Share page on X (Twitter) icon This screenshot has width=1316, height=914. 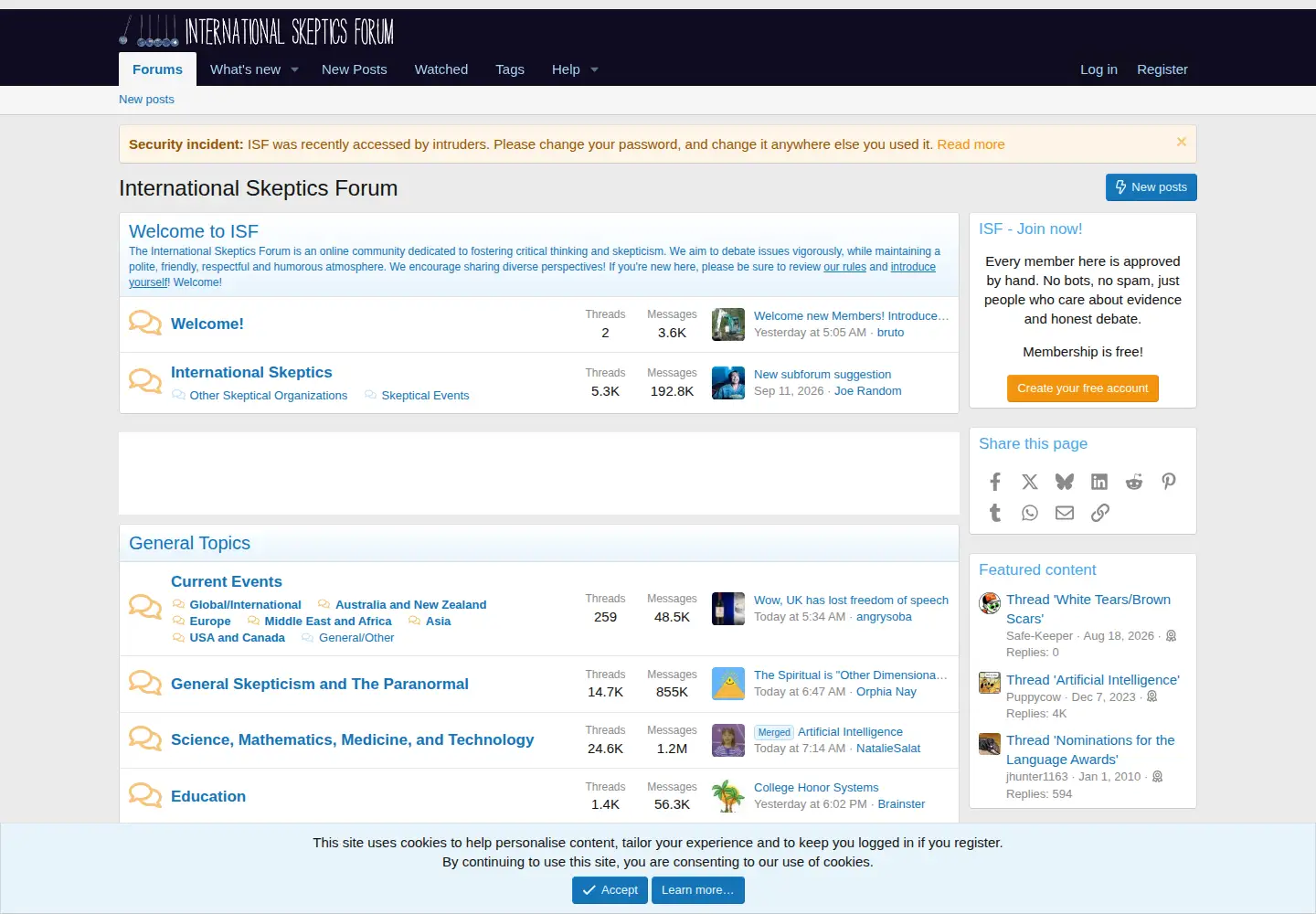(1030, 482)
